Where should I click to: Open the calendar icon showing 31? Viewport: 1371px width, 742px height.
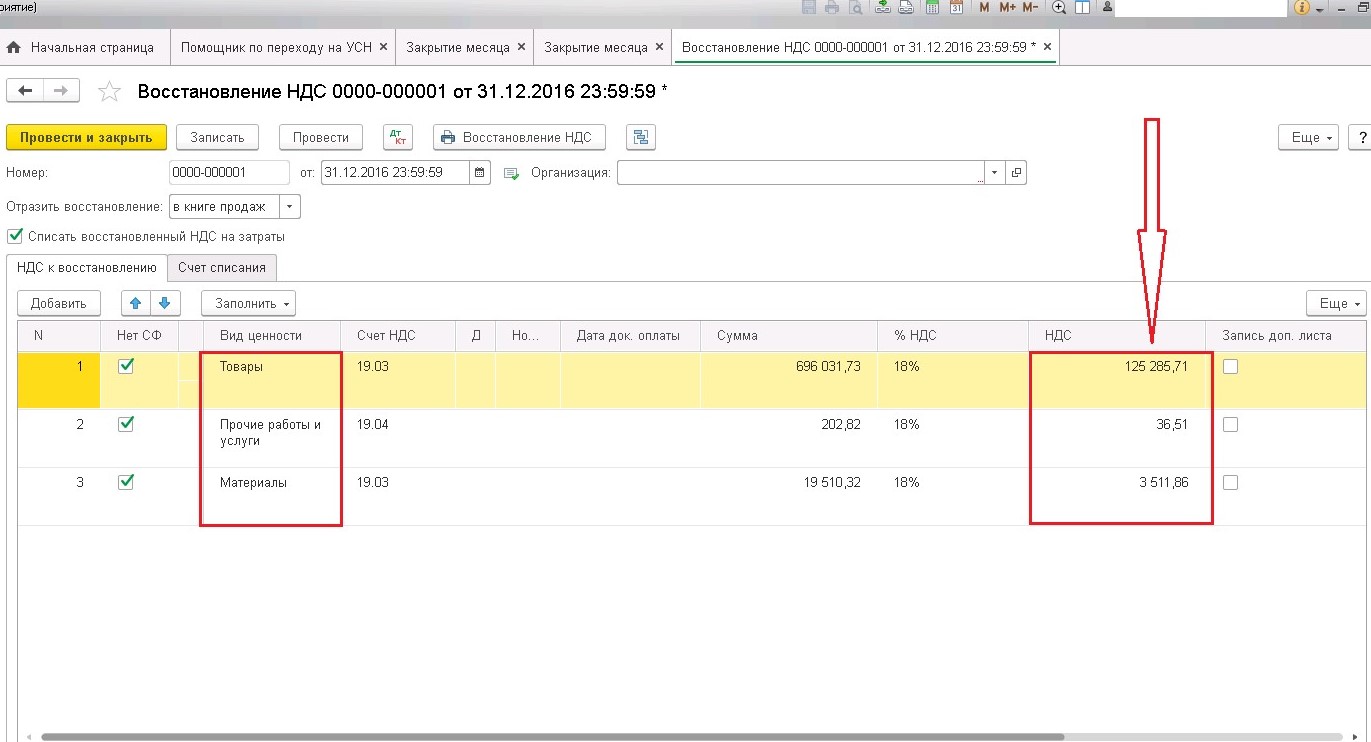click(956, 8)
